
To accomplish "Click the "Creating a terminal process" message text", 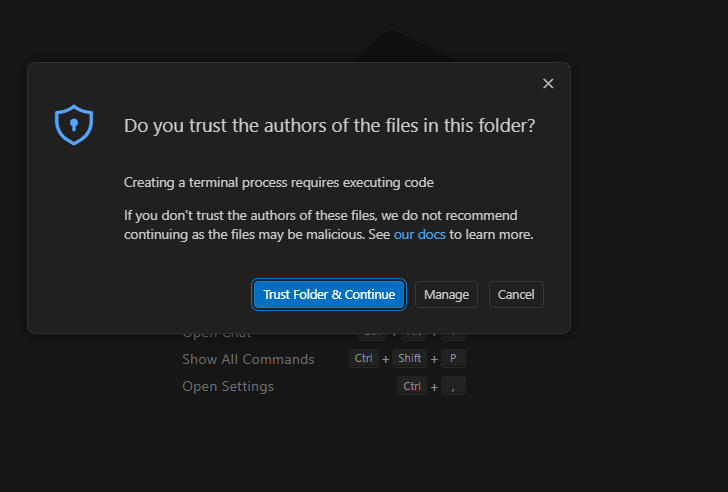I will [x=278, y=183].
